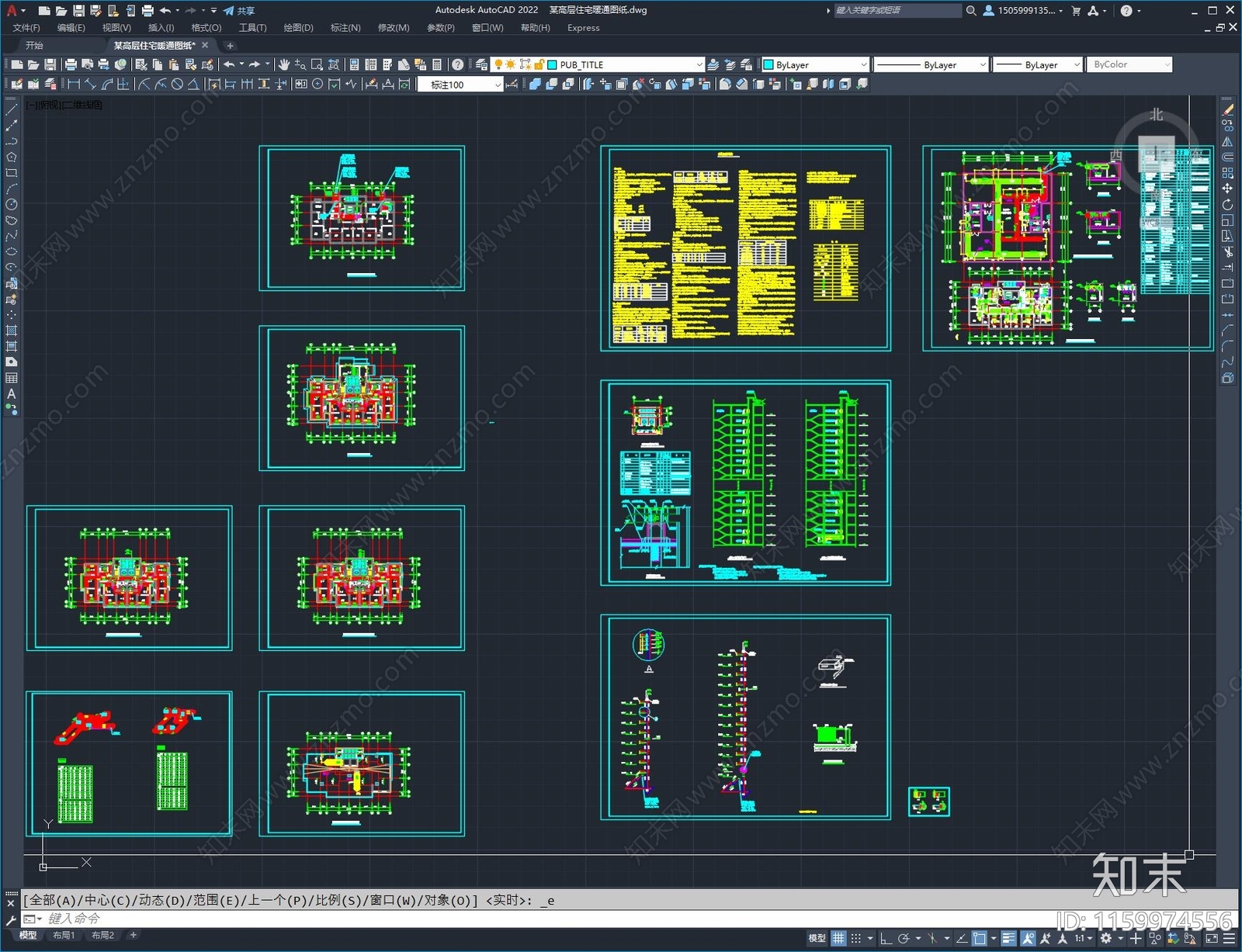Viewport: 1242px width, 952px height.
Task: Toggle Polar tracking in the status bar
Action: [x=904, y=938]
